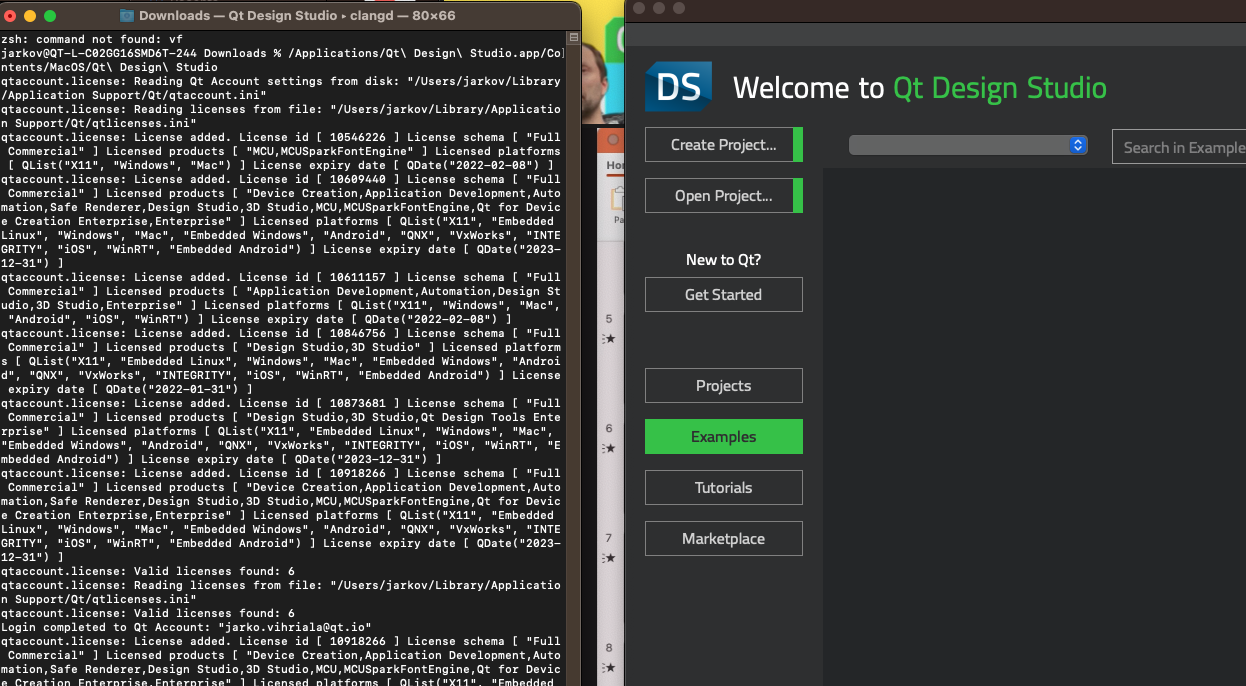Minimize the Terminal window with the yellow button
Viewport: 1246px width, 686px height.
(x=30, y=16)
